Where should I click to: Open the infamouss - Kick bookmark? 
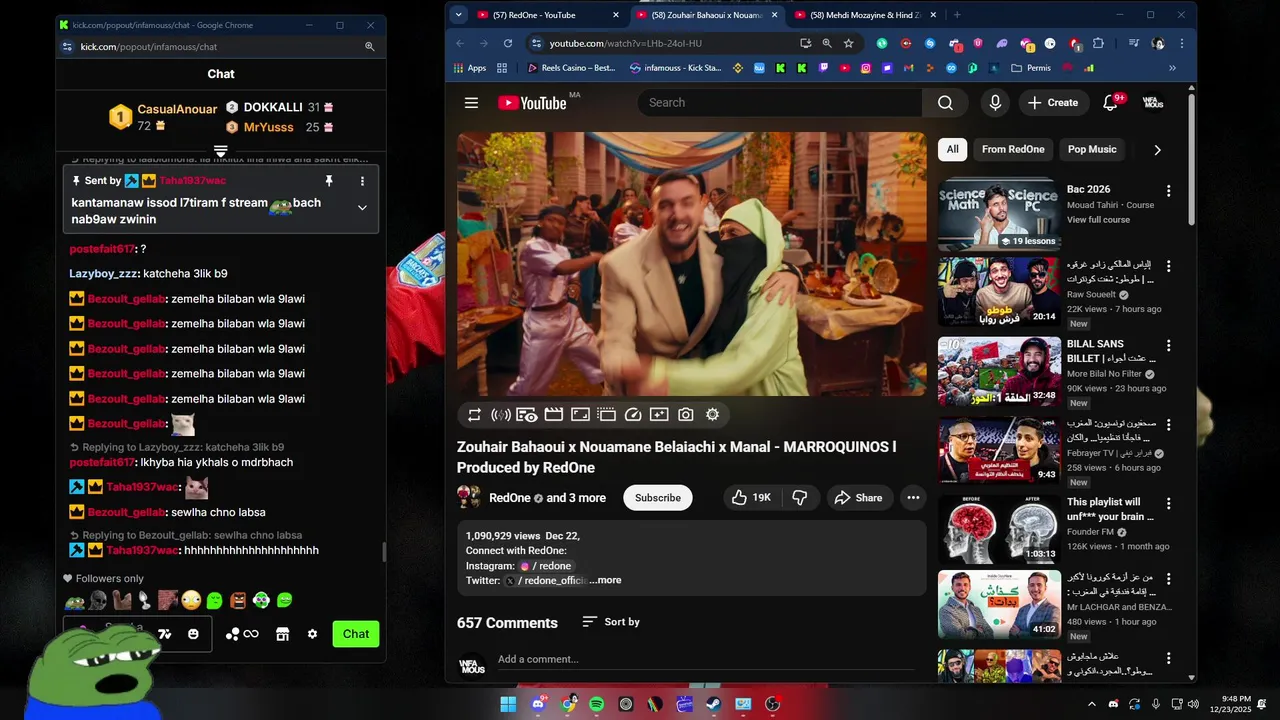point(676,68)
